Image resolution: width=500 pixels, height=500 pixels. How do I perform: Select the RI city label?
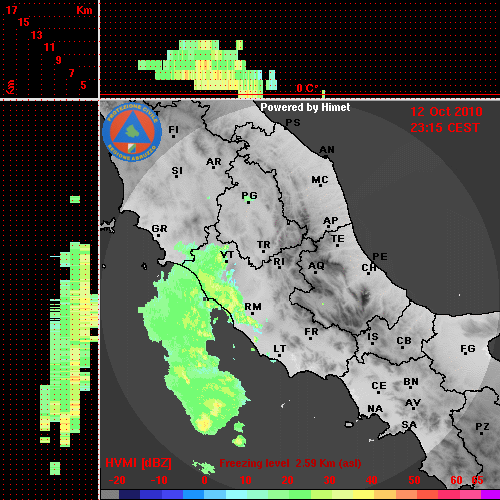click(x=279, y=262)
